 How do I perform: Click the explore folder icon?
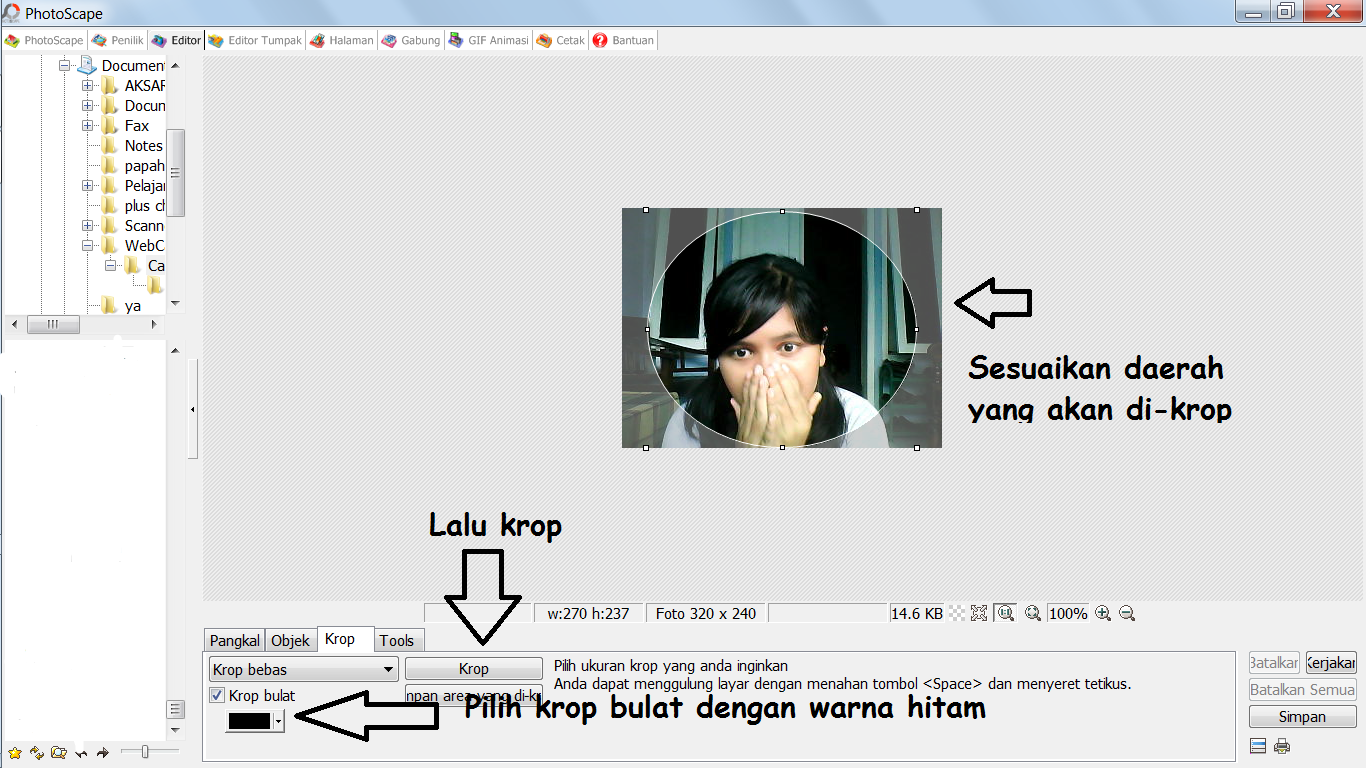coord(59,752)
